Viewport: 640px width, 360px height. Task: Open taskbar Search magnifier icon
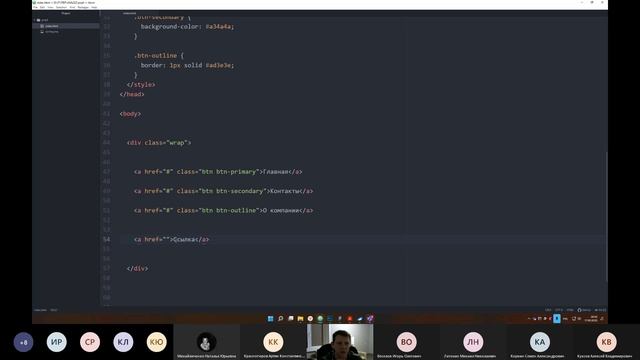tap(280, 319)
